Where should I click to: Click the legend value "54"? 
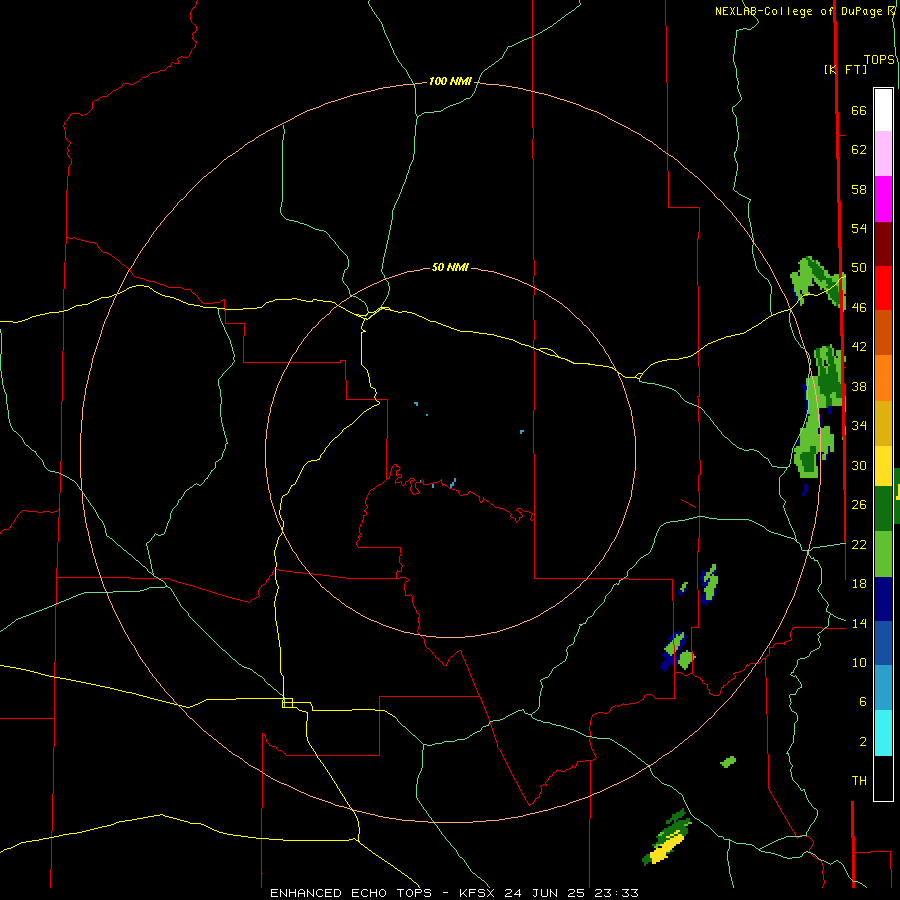(859, 228)
